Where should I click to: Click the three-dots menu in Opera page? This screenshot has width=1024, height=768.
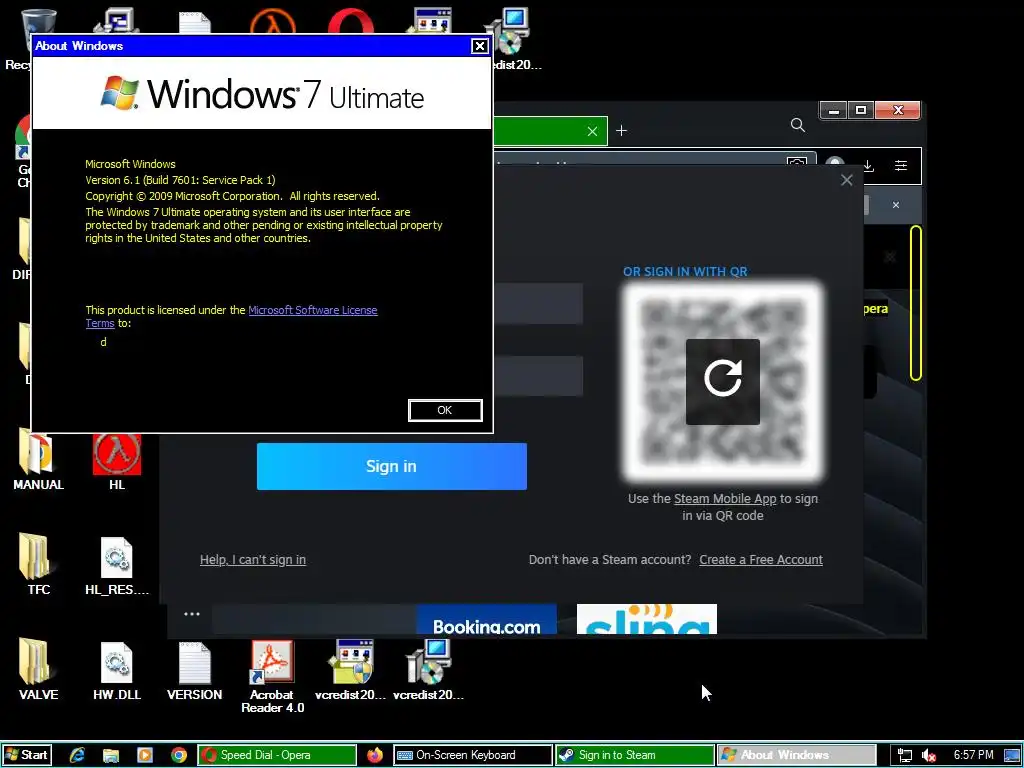tap(191, 614)
